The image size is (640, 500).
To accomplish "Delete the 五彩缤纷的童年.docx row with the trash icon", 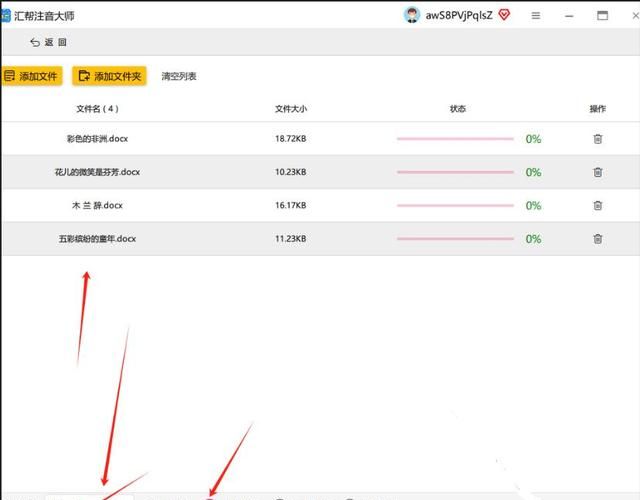I will tap(598, 239).
